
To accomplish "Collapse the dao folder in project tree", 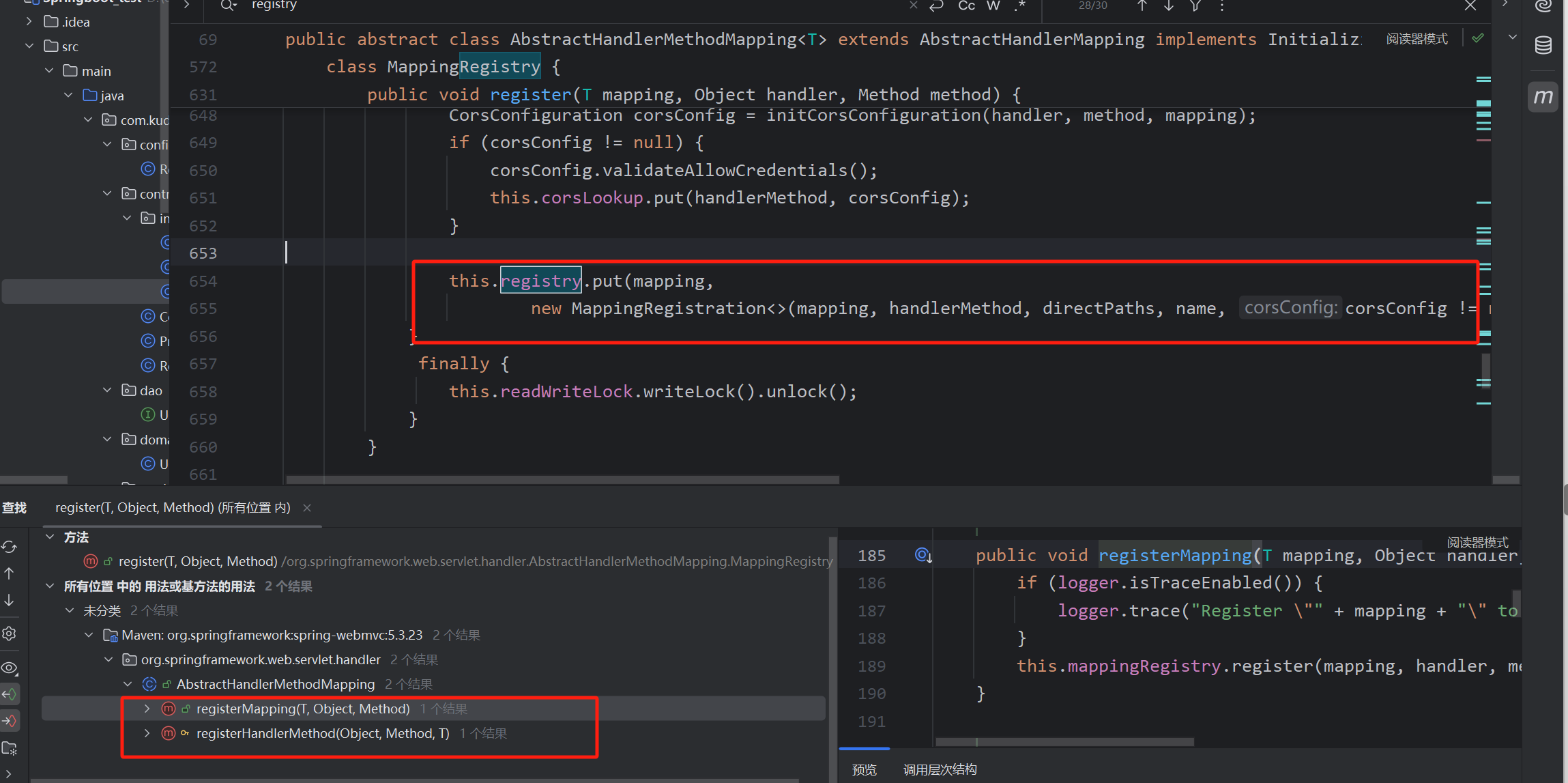I will click(x=107, y=390).
